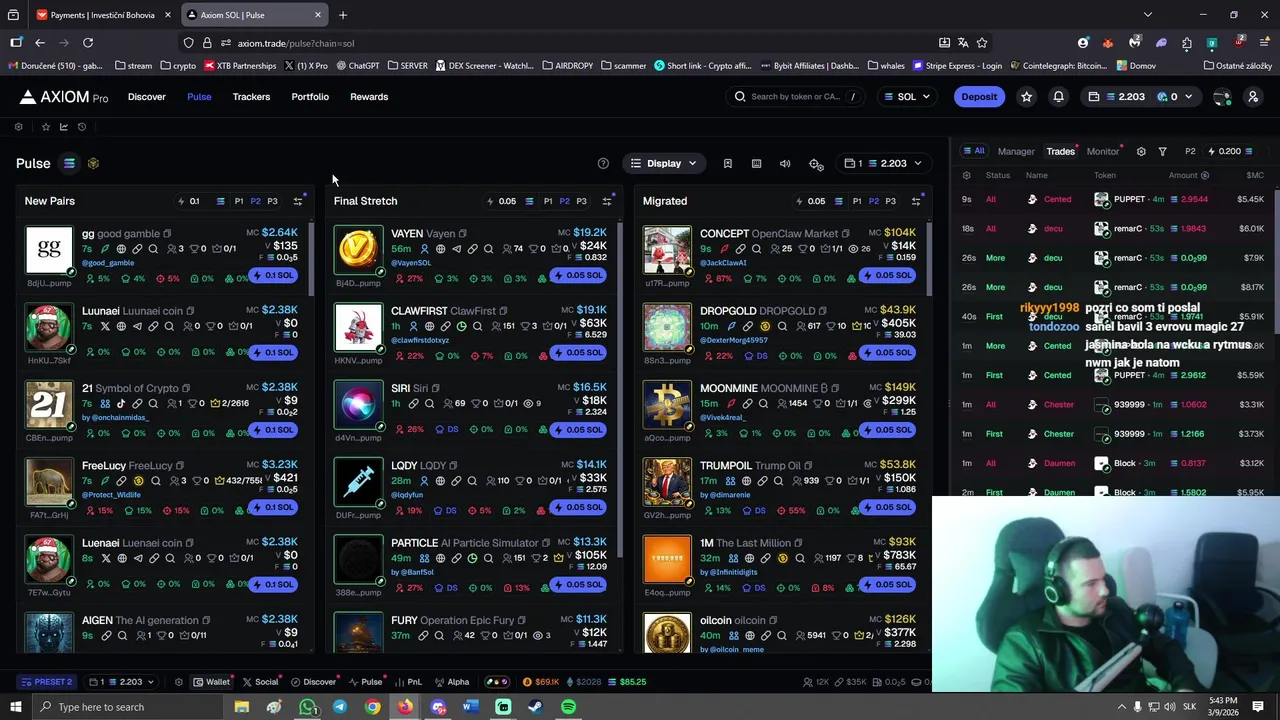The image size is (1280, 720).
Task: Click the gear icon in trades table header
Action: coord(966,176)
